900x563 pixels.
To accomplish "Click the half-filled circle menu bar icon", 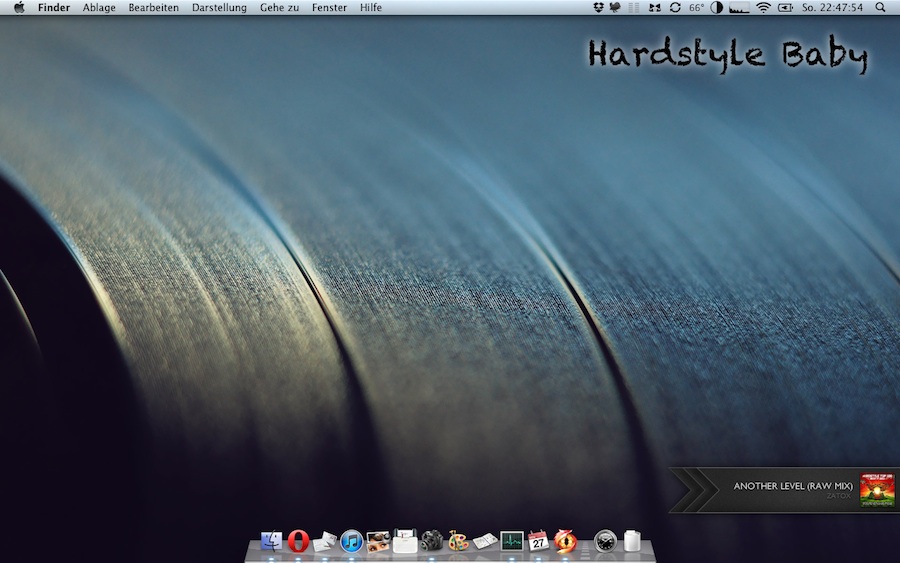I will click(716, 7).
